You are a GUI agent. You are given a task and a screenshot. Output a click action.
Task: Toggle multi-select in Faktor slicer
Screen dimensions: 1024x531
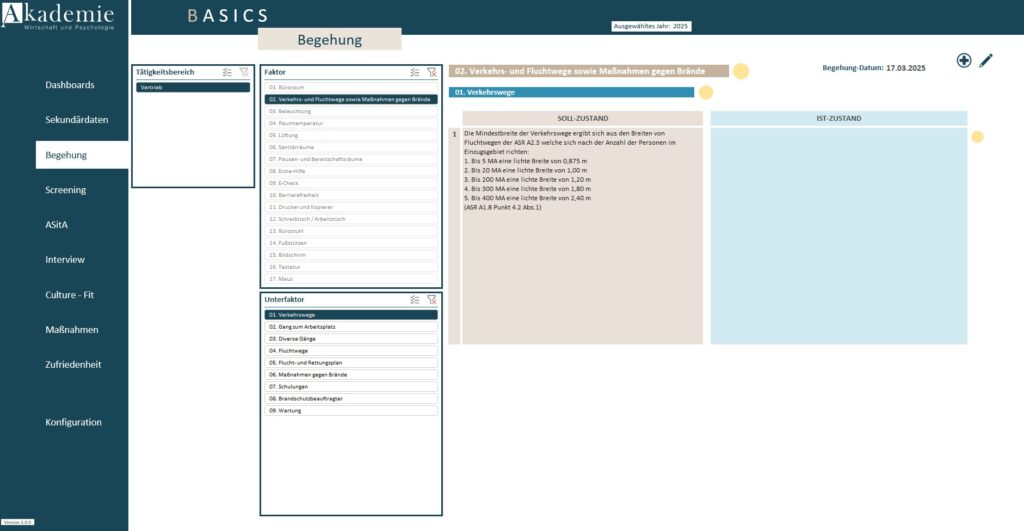click(x=414, y=72)
